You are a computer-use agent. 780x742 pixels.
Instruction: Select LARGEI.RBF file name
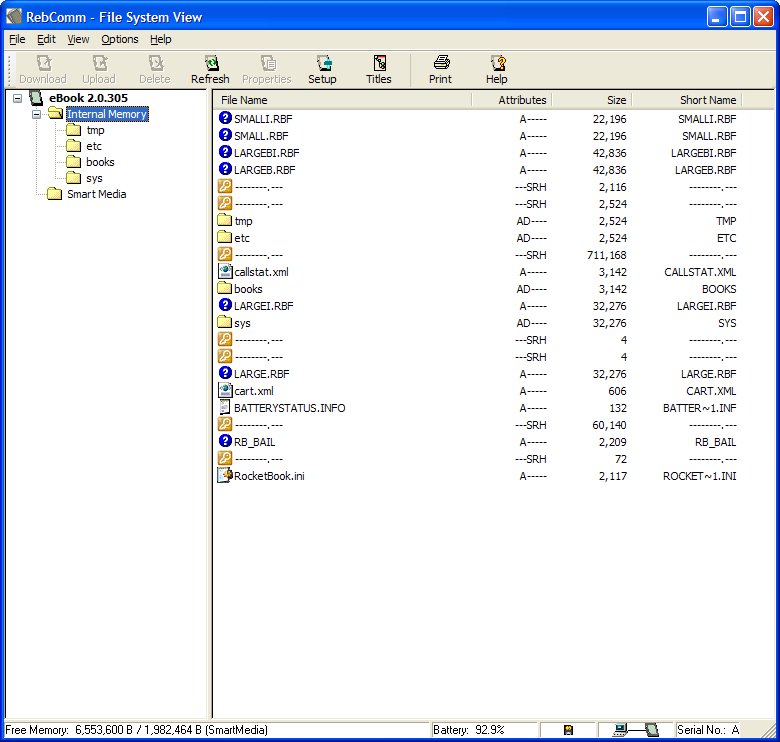[x=264, y=306]
